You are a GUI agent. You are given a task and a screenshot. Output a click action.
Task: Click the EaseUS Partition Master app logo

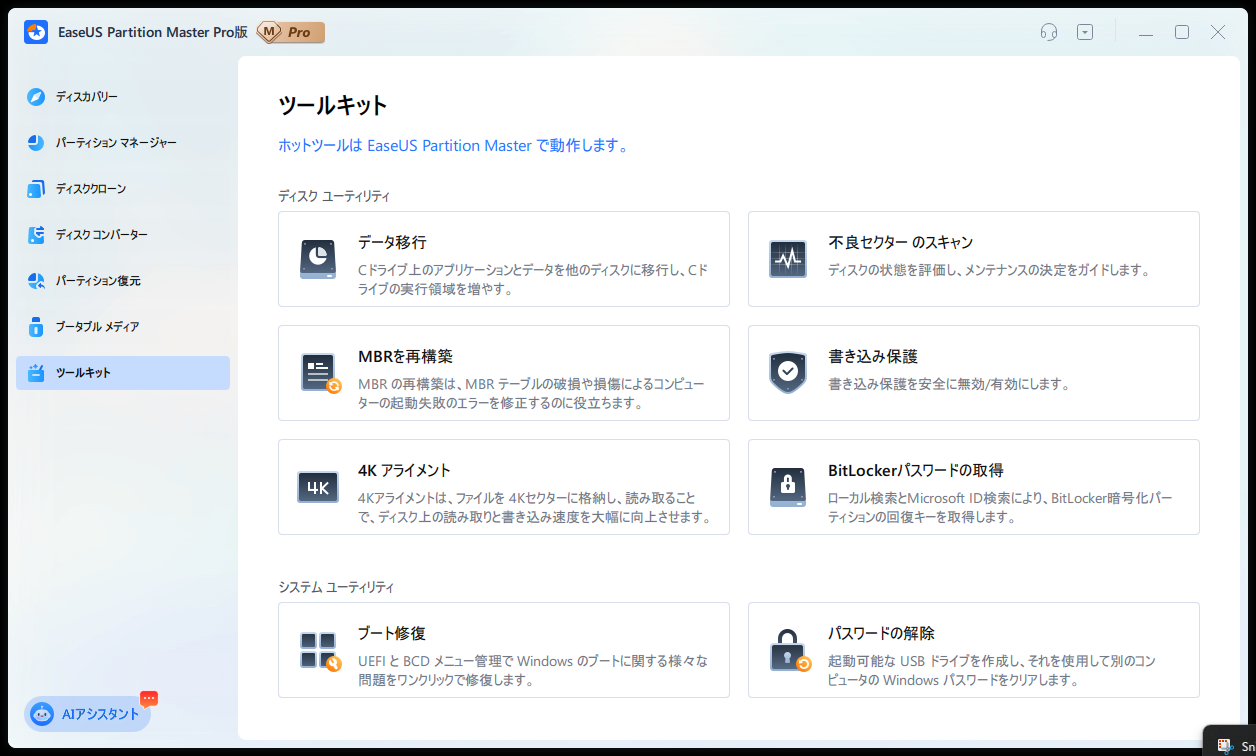[x=36, y=32]
